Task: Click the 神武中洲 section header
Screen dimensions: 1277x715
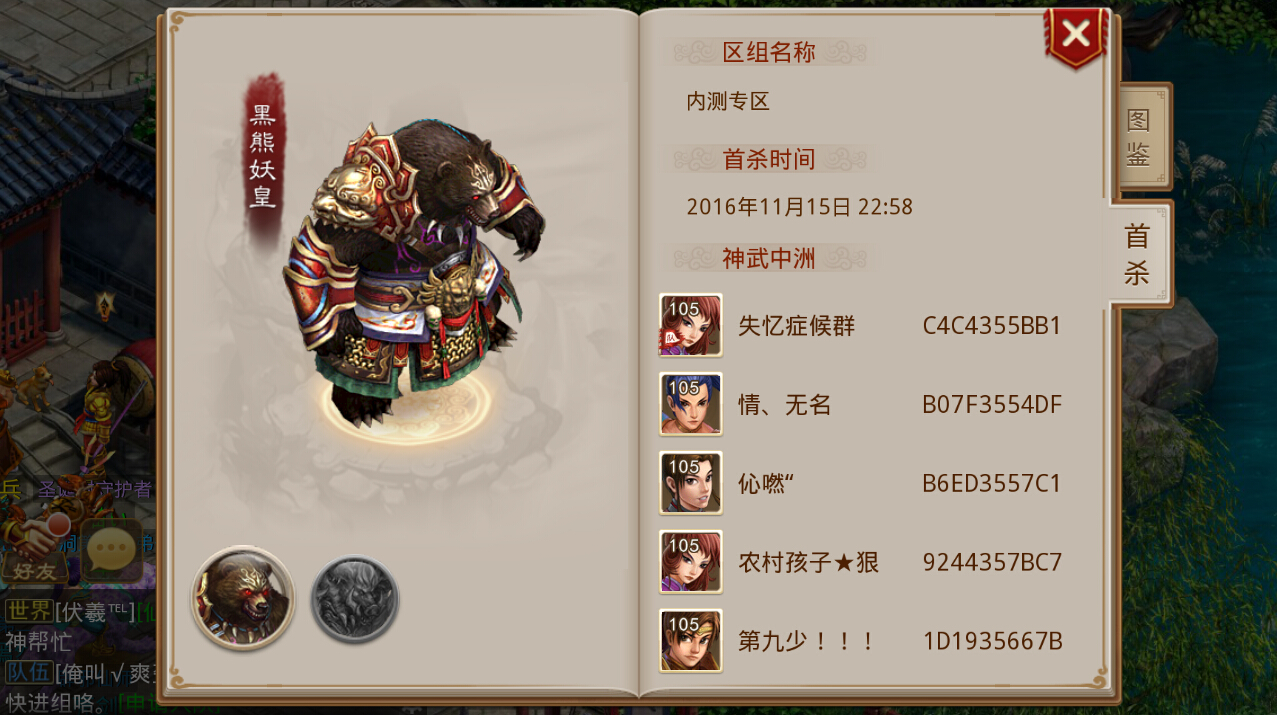Action: click(x=769, y=259)
